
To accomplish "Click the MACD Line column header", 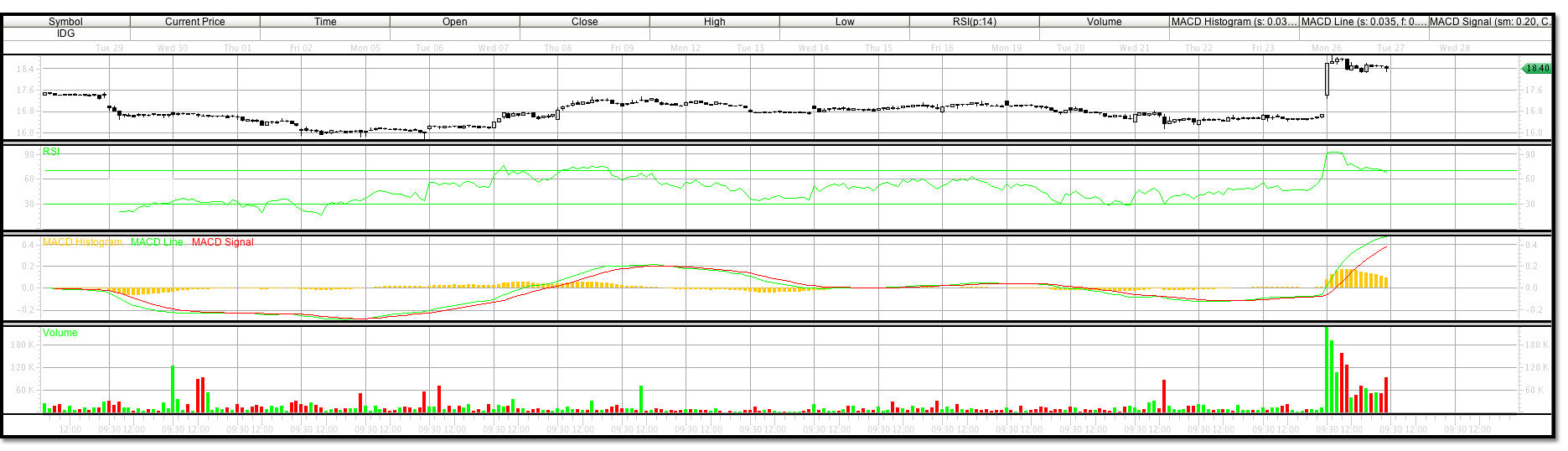I will pyautogui.click(x=1364, y=22).
